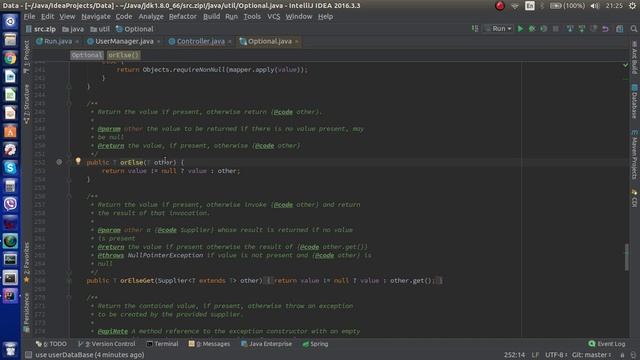Open Ubuntu Software Center from launcher
Viewport: 640px width, 360px height.
[10, 131]
